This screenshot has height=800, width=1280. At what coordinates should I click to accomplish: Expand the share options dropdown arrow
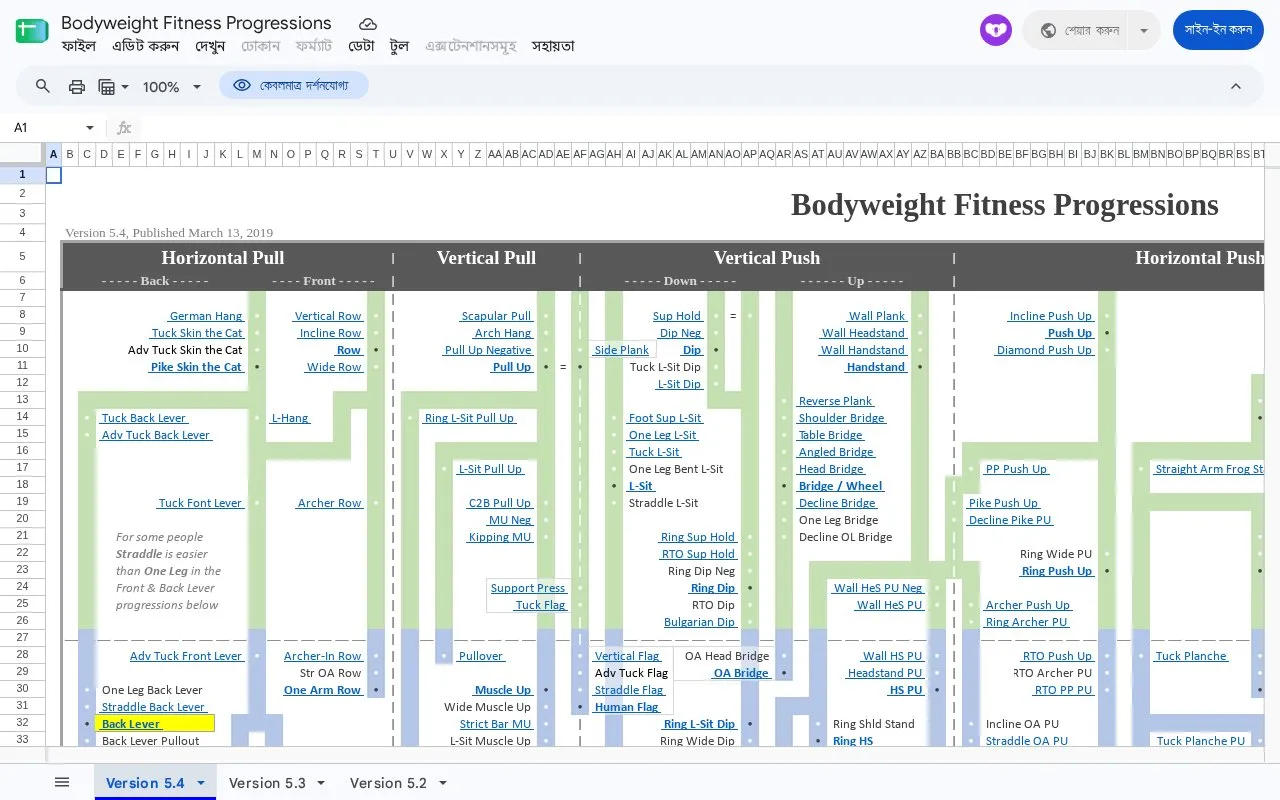[1143, 30]
